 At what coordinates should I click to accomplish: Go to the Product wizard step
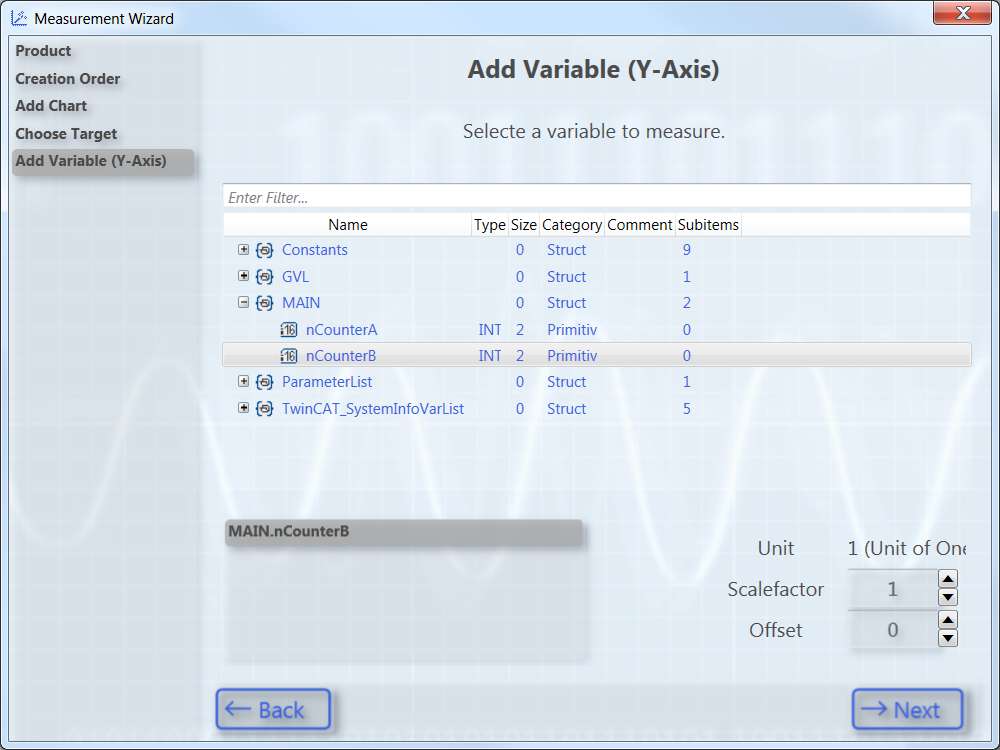(x=43, y=51)
